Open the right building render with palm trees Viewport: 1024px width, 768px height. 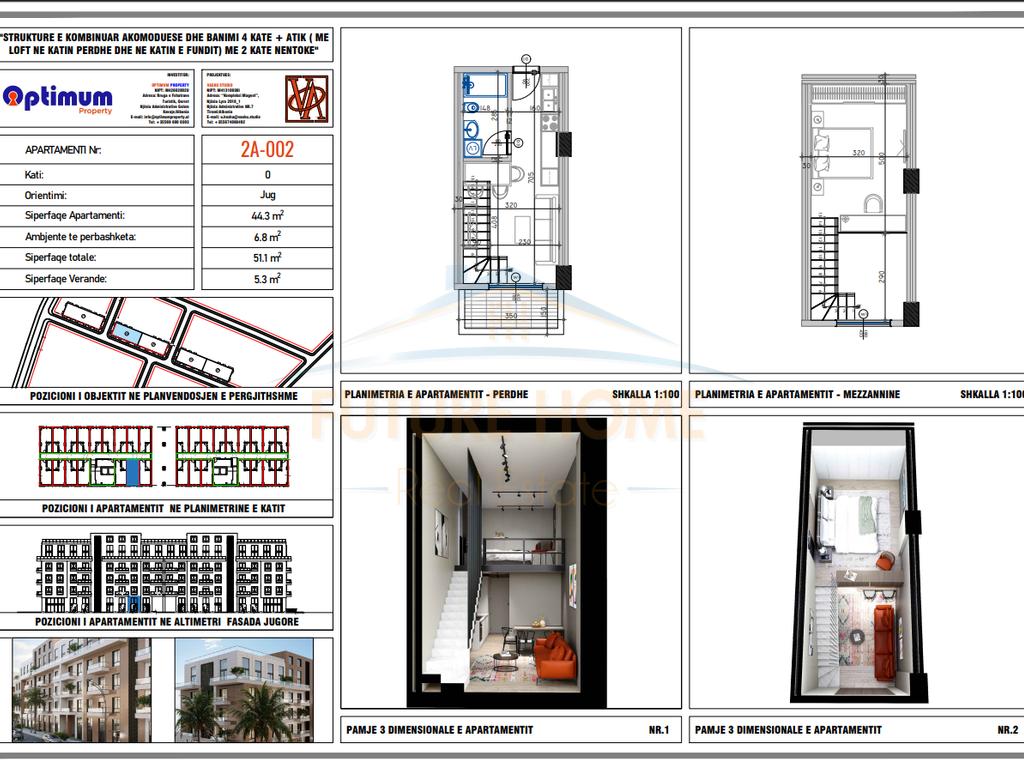244,689
